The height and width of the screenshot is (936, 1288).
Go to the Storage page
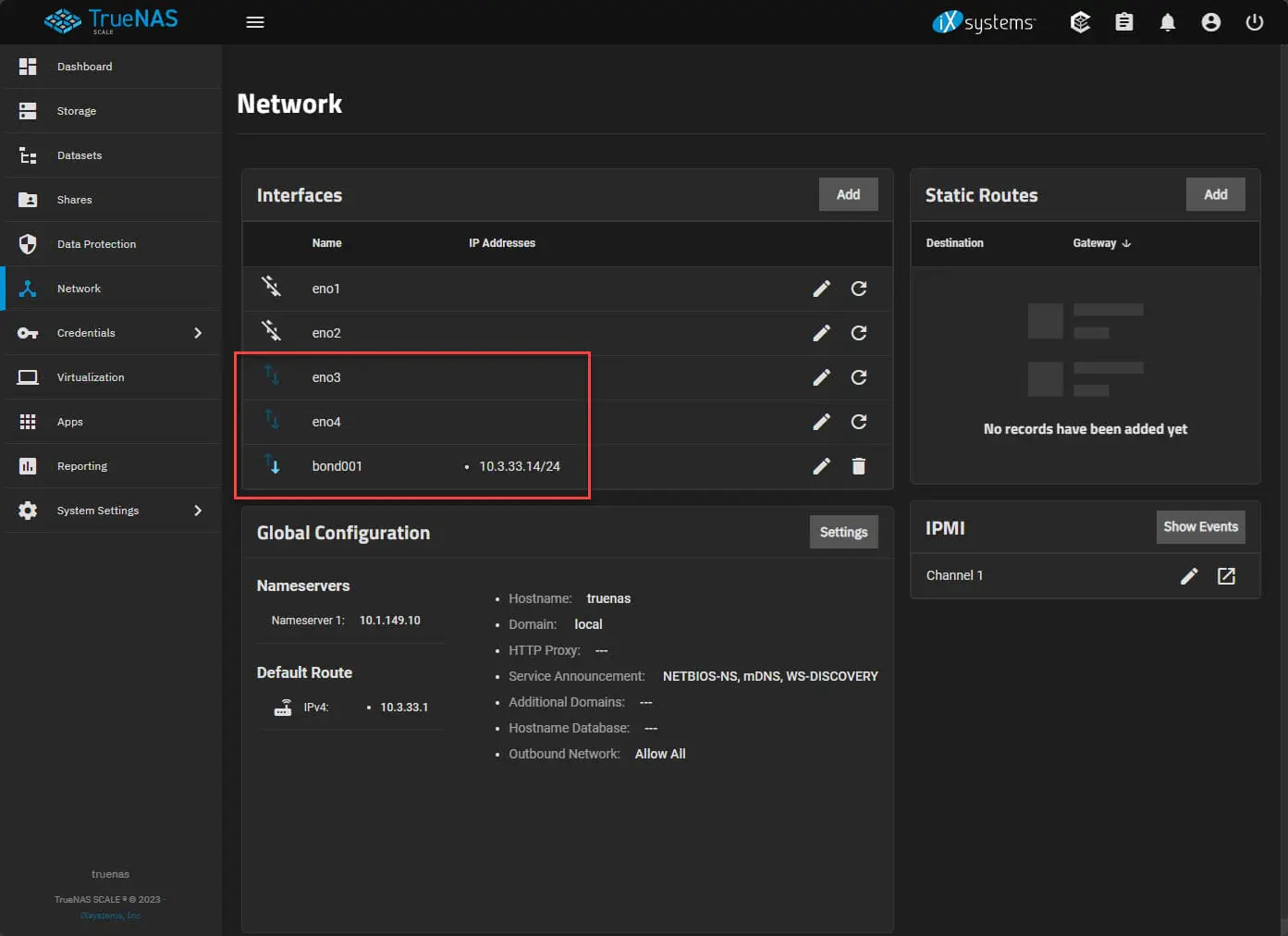click(x=77, y=111)
